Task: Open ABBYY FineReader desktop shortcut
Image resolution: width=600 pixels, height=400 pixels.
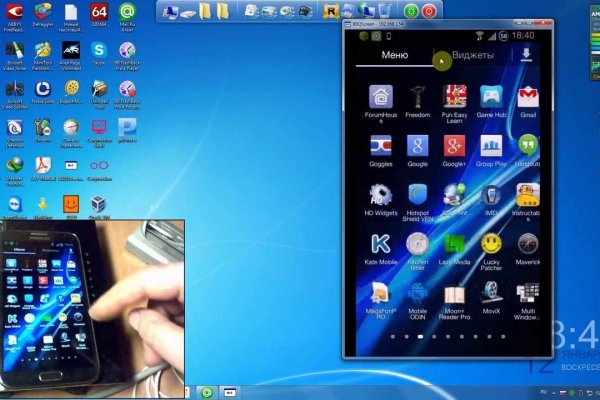Action: (x=15, y=12)
